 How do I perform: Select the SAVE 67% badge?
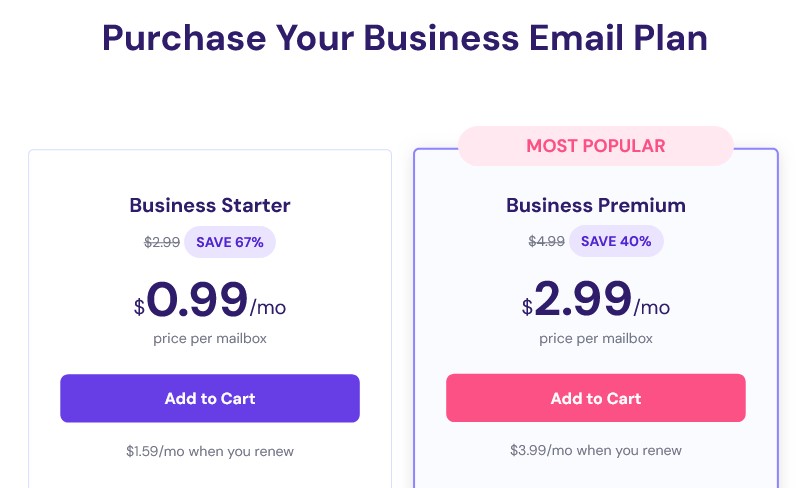230,242
